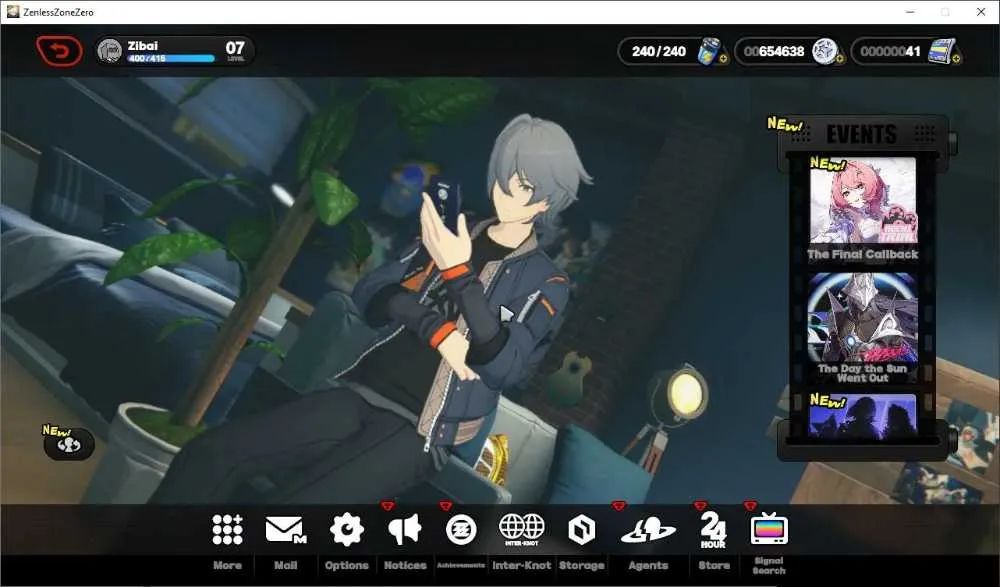Viewport: 1000px width, 587px height.
Task: Click the Store label text
Action: (x=714, y=565)
